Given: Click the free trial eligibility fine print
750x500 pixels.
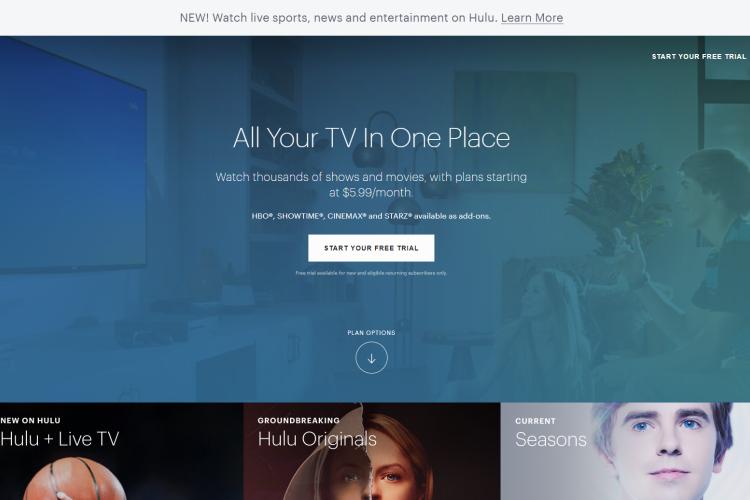Looking at the screenshot, I should point(371,273).
